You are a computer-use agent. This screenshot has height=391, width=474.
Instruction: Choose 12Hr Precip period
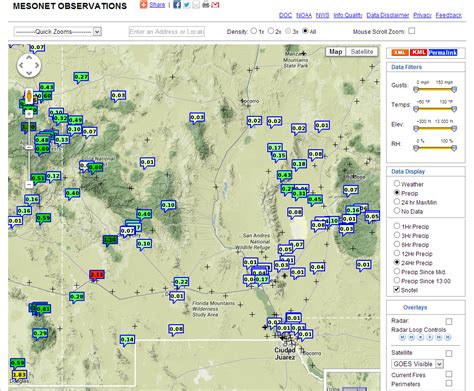coord(397,253)
